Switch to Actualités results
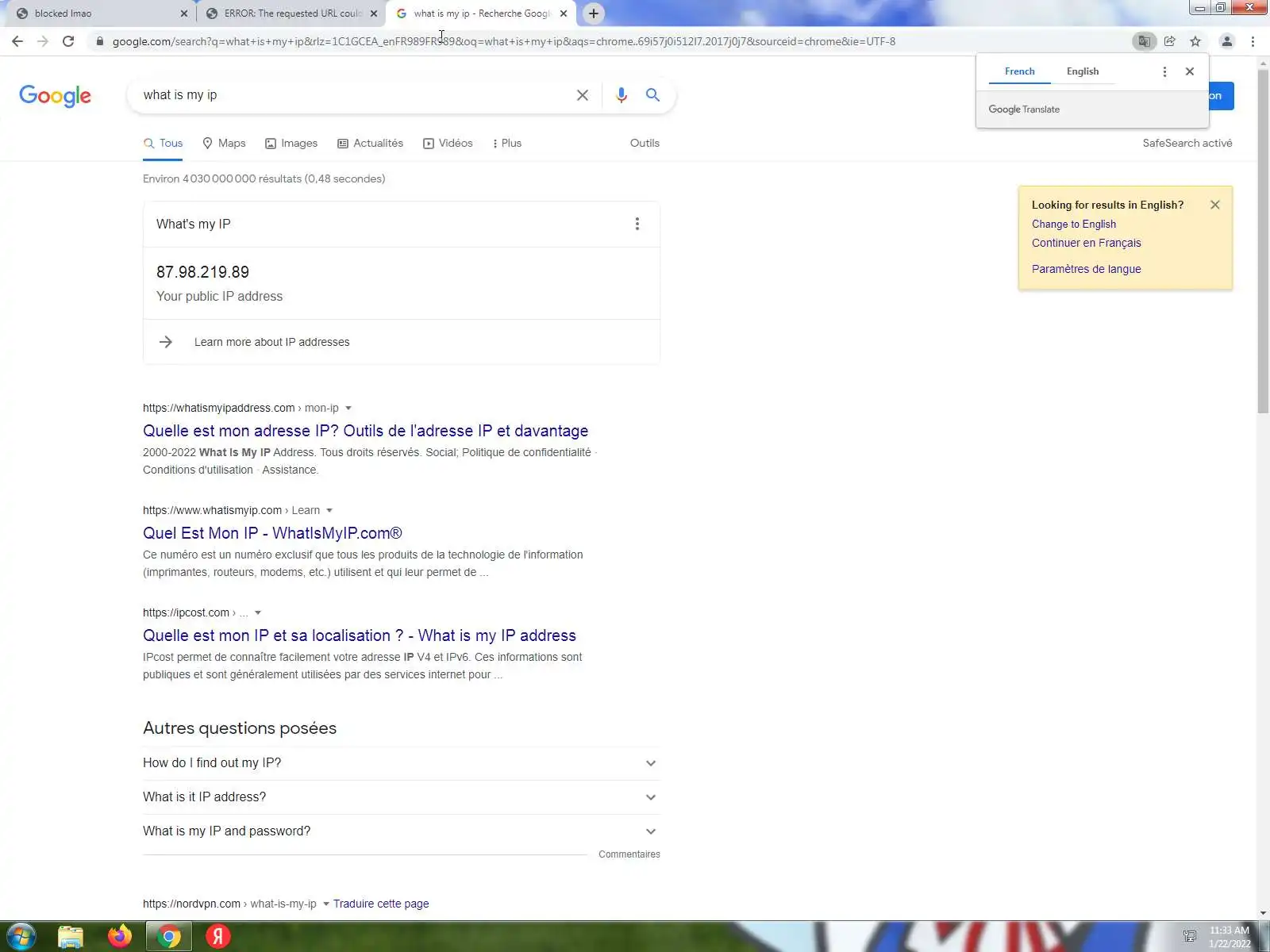This screenshot has width=1270, height=952. [371, 144]
